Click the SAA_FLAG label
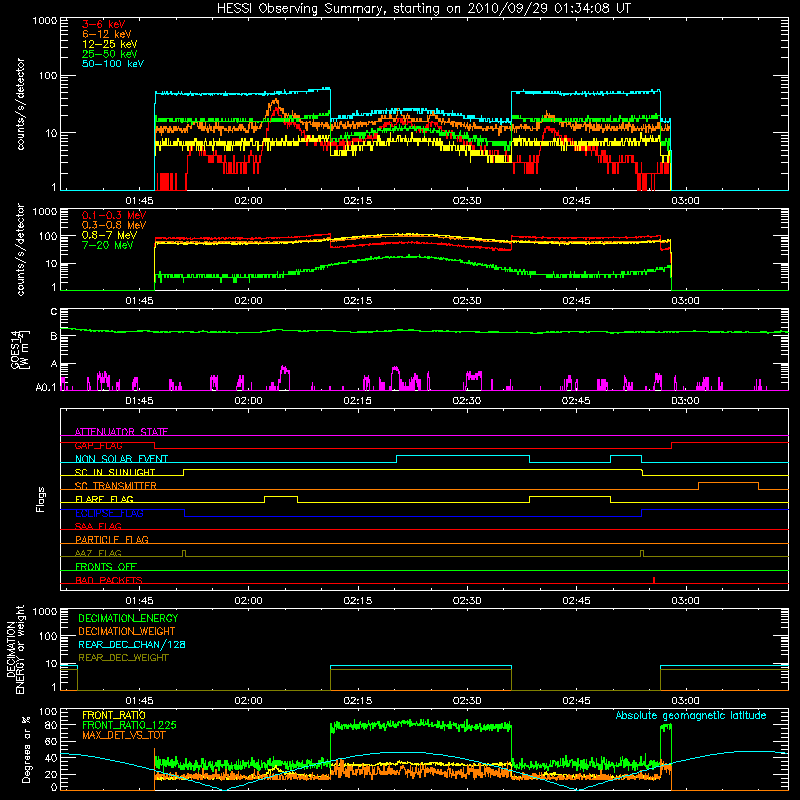Screen dimensions: 800x800 tap(98, 526)
